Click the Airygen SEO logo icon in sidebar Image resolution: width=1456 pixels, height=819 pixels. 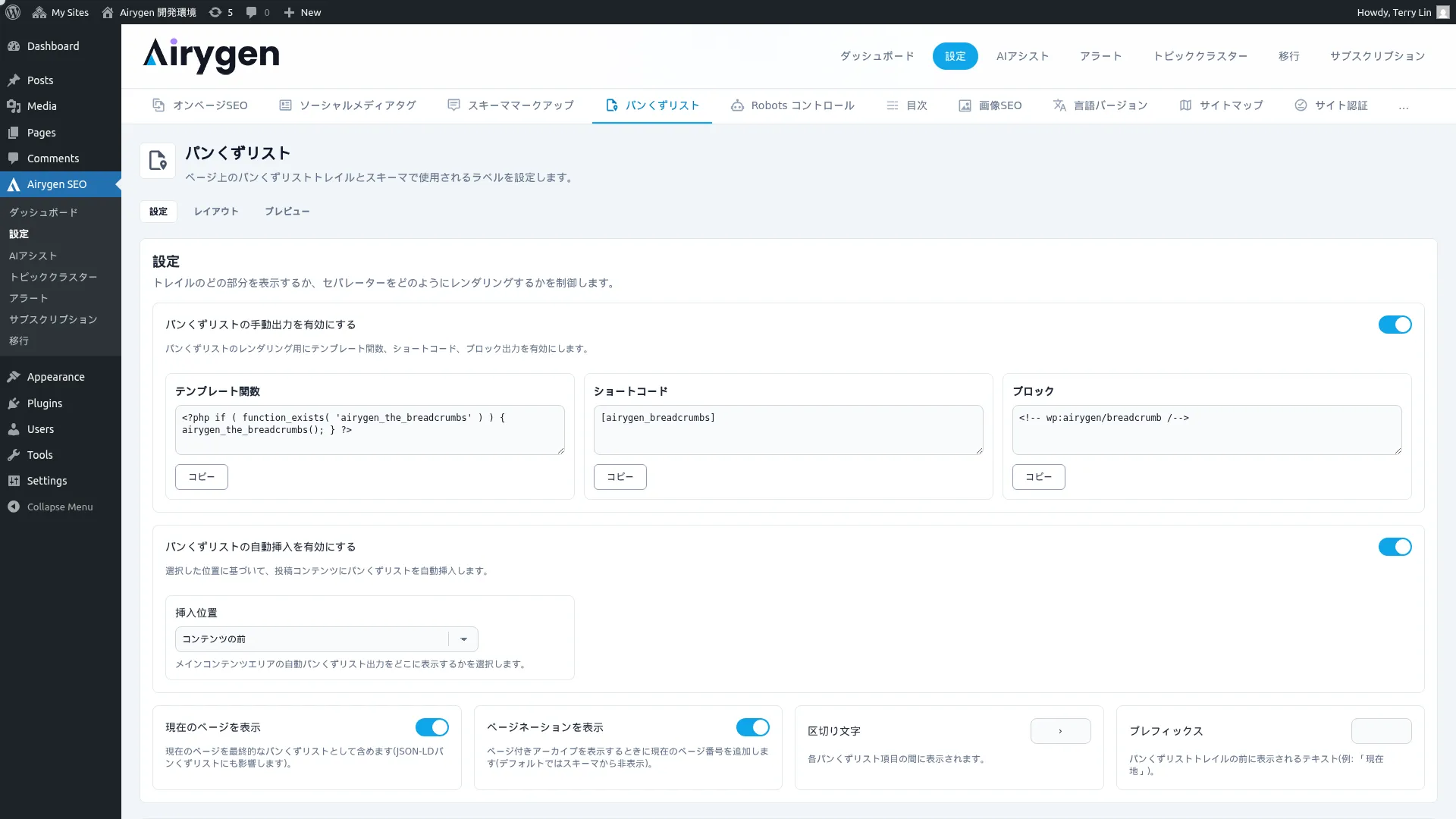pyautogui.click(x=14, y=184)
